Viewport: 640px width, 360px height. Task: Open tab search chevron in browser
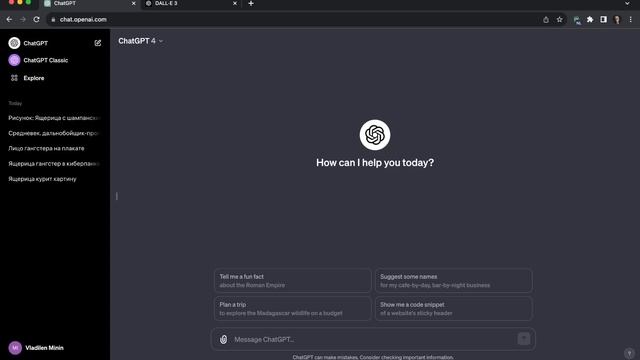click(627, 4)
